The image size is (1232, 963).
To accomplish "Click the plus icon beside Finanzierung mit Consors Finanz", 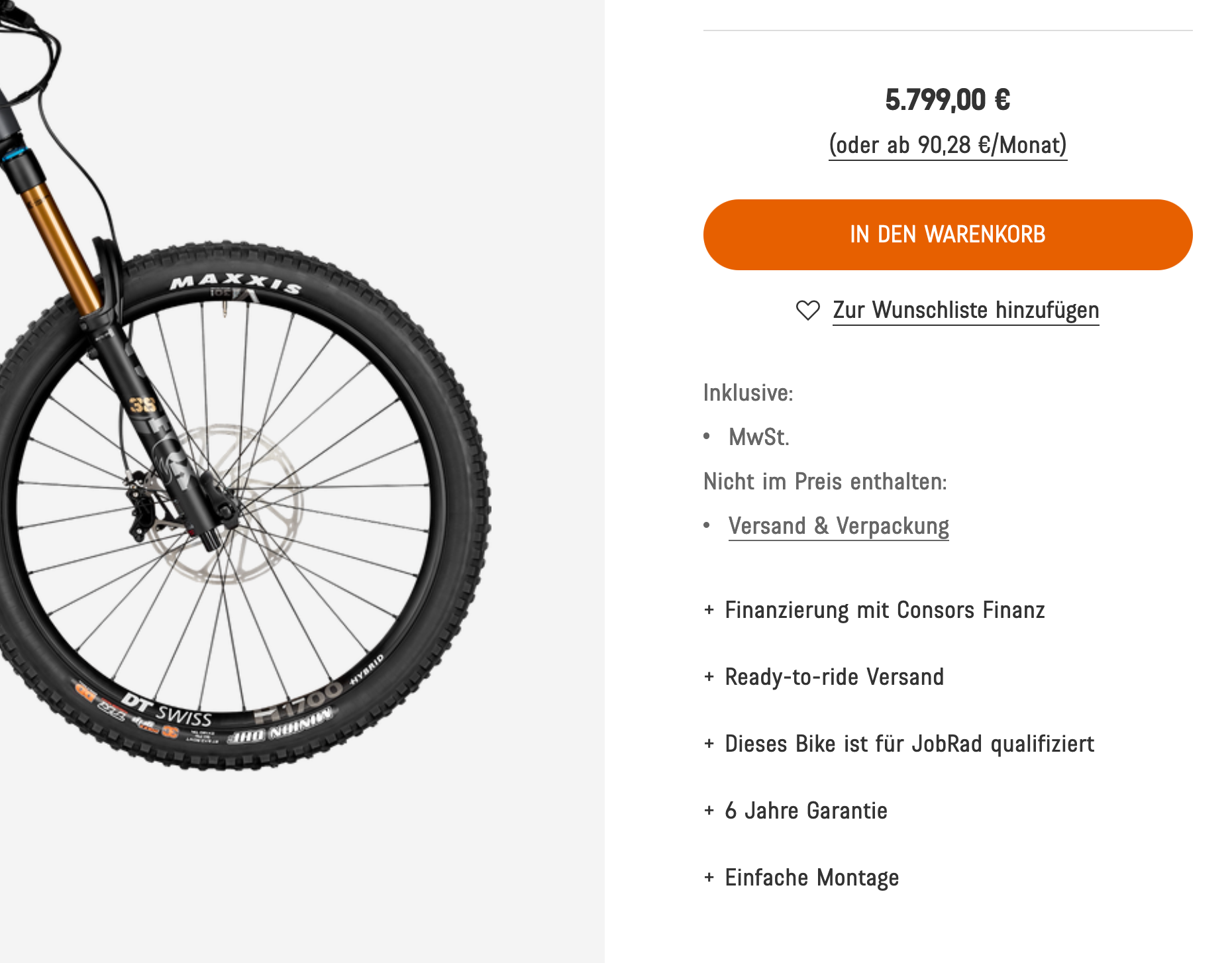I will pyautogui.click(x=709, y=610).
